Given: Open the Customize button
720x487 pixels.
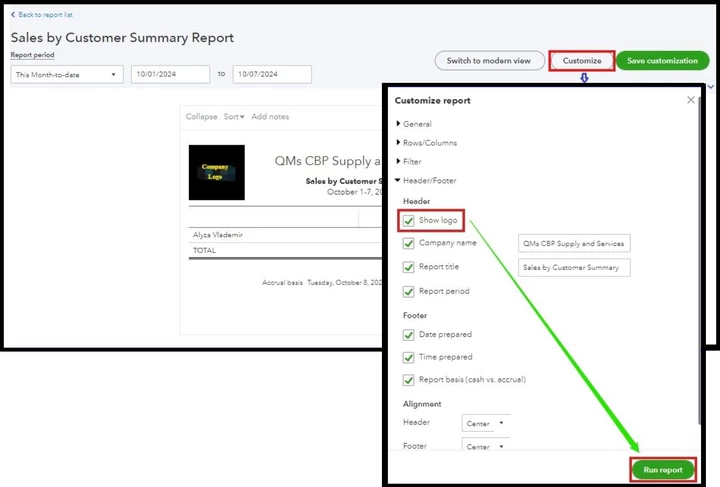Looking at the screenshot, I should [582, 61].
